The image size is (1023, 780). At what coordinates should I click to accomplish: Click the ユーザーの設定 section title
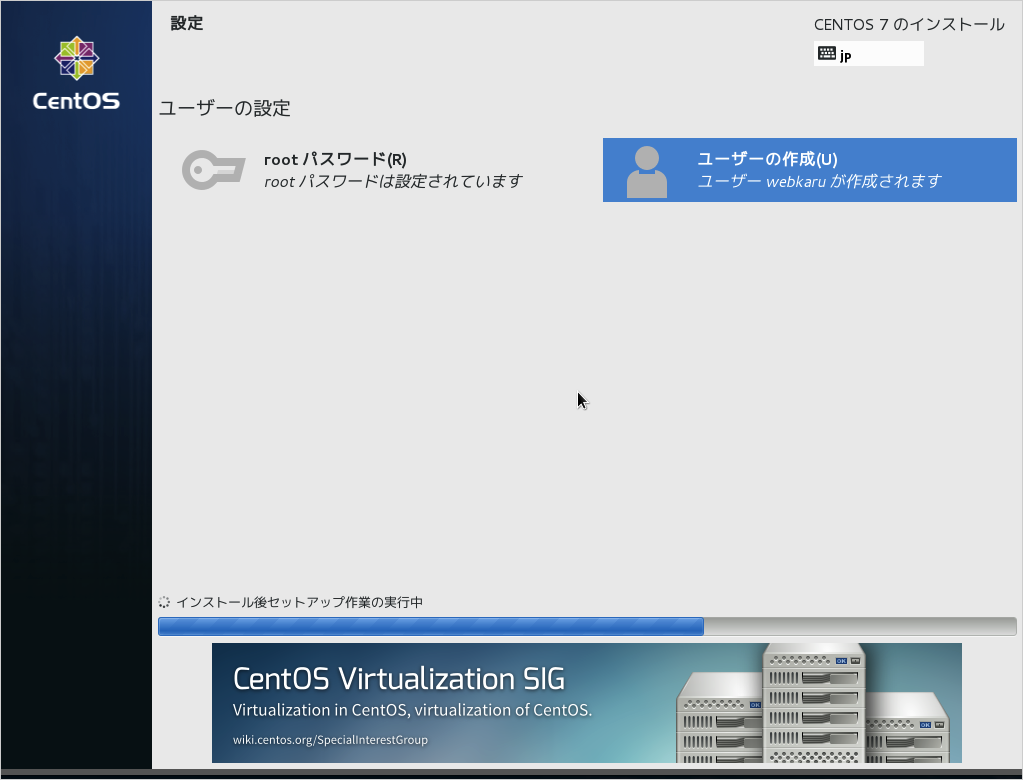224,108
